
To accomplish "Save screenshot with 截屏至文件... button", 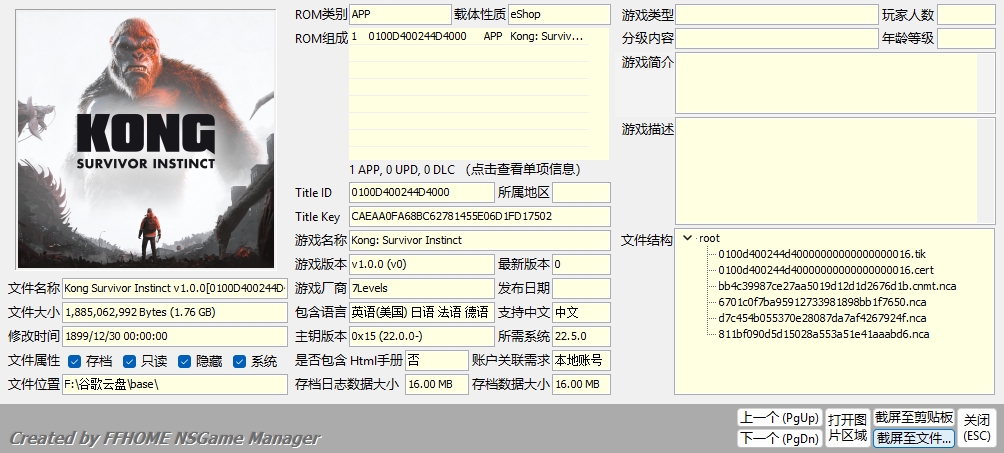I will click(914, 438).
